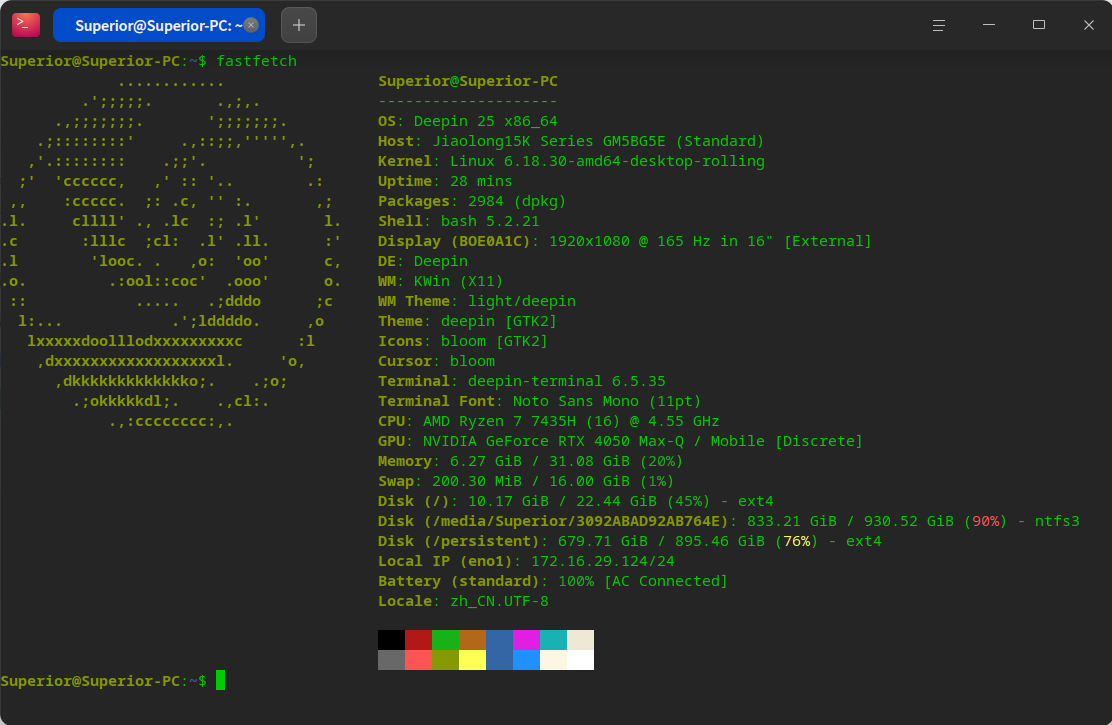1112x725 pixels.
Task: Click the 'Cursor: bloom' line
Action: pos(436,361)
